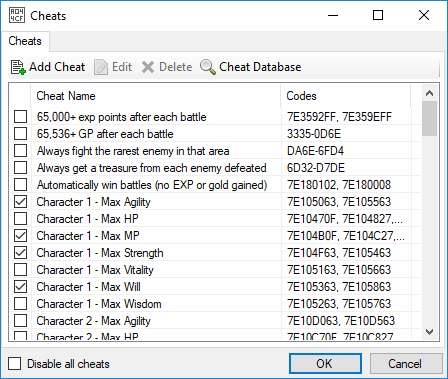Click the Cancel button
Viewport: 448px width, 379px height.
(x=405, y=363)
